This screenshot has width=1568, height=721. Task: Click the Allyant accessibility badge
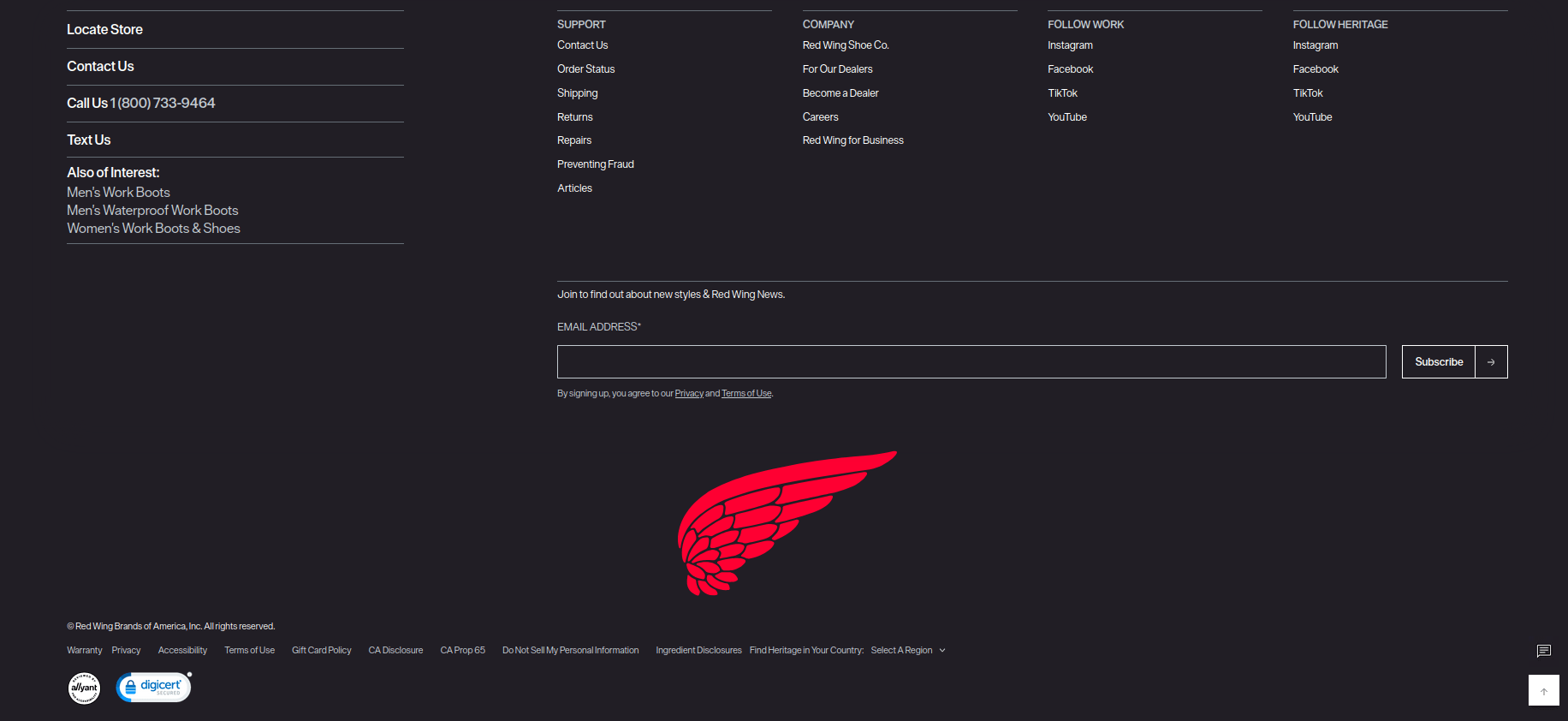click(84, 688)
